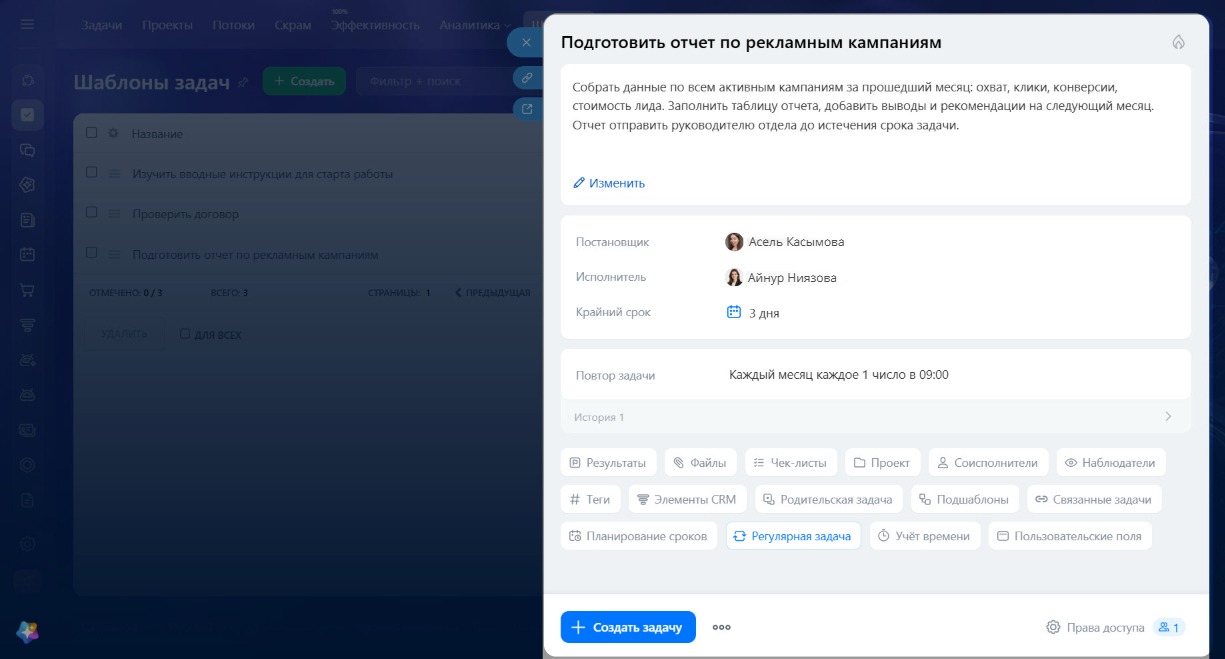Click the Права доступа gear icon
1225x659 pixels.
(1053, 627)
